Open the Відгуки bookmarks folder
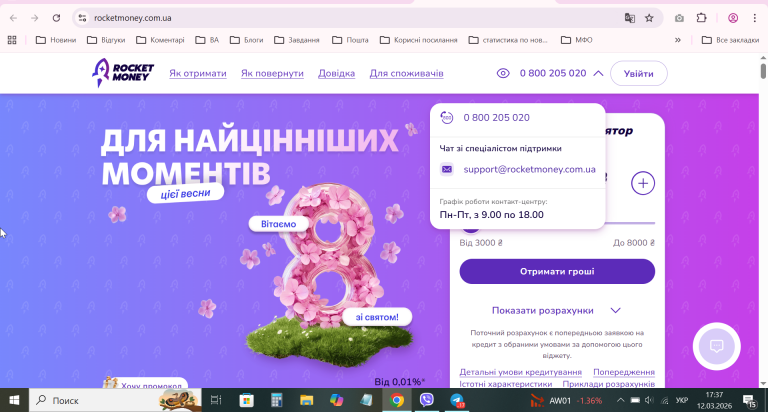The height and width of the screenshot is (412, 768). (x=106, y=40)
